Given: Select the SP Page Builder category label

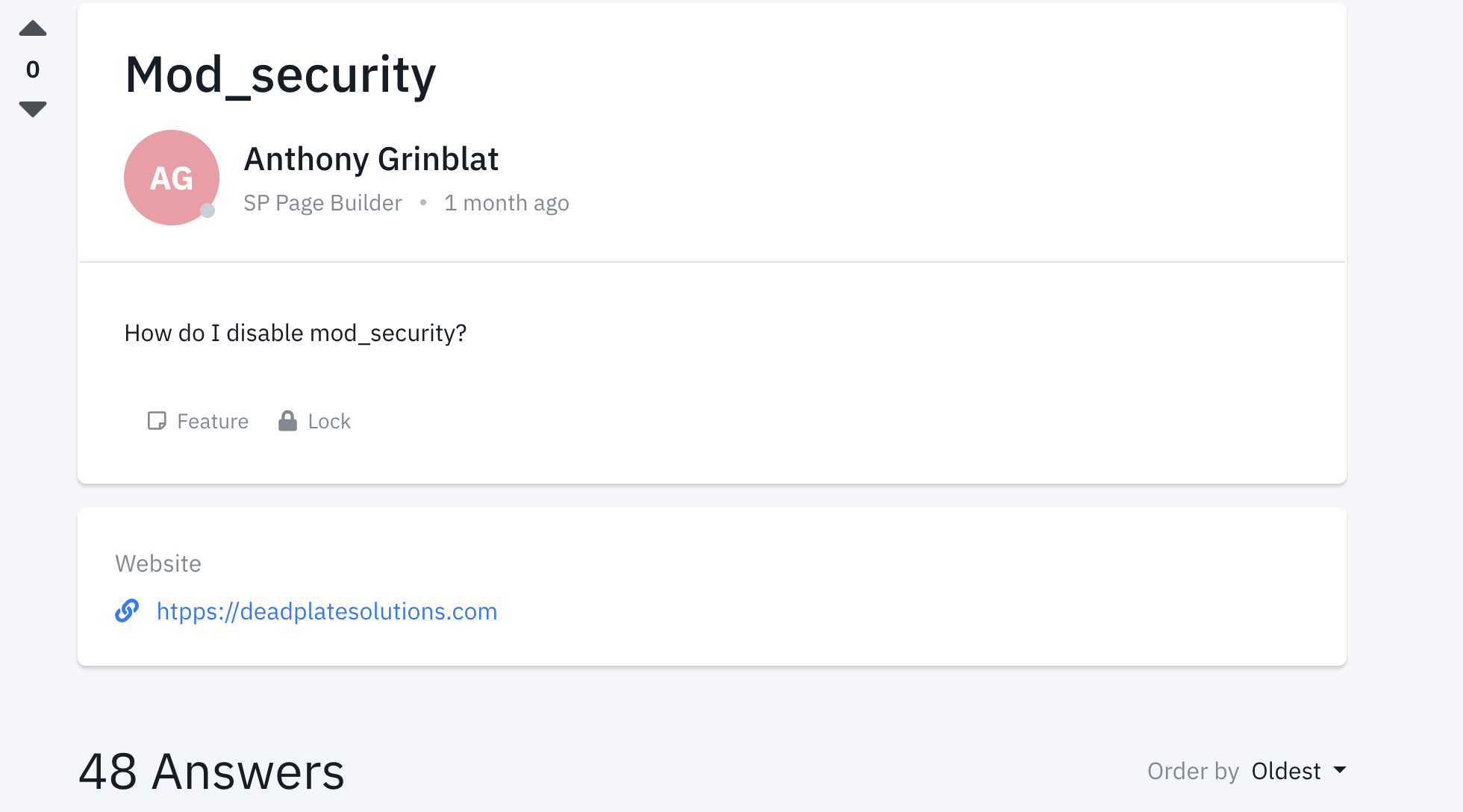Looking at the screenshot, I should (x=322, y=202).
